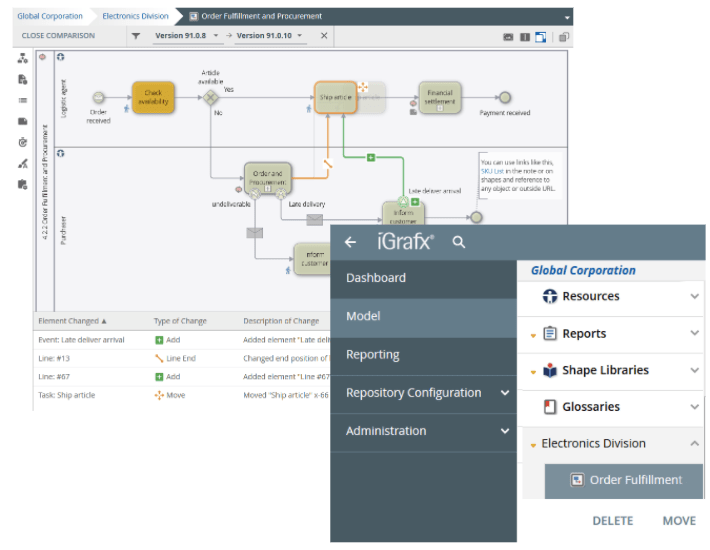The width and height of the screenshot is (710, 550).
Task: Select Order Fulfillment tree item
Action: (x=624, y=480)
